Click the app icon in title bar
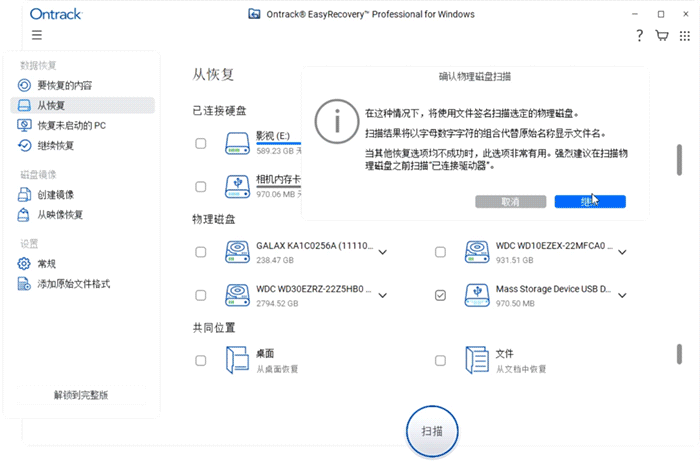 [254, 14]
